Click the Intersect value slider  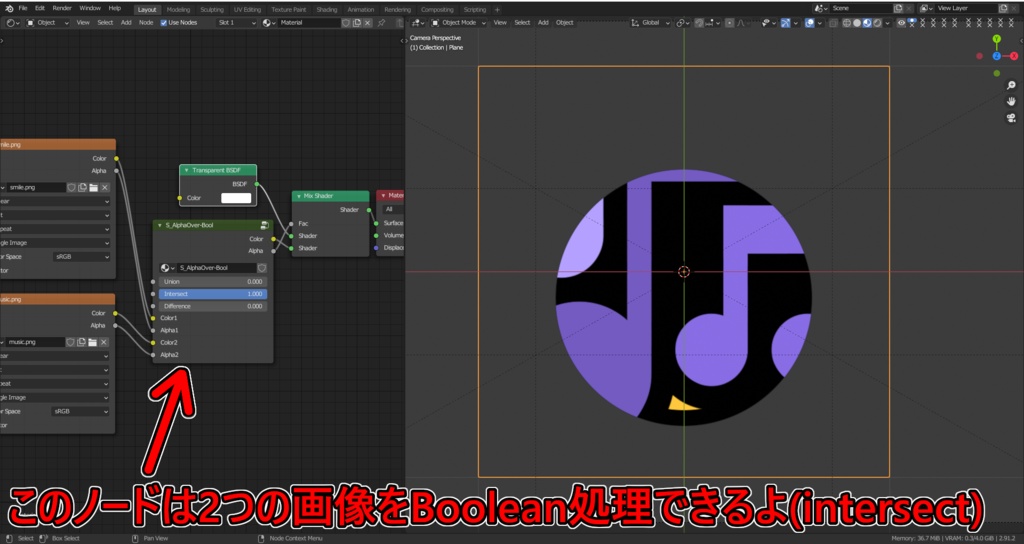(x=213, y=294)
